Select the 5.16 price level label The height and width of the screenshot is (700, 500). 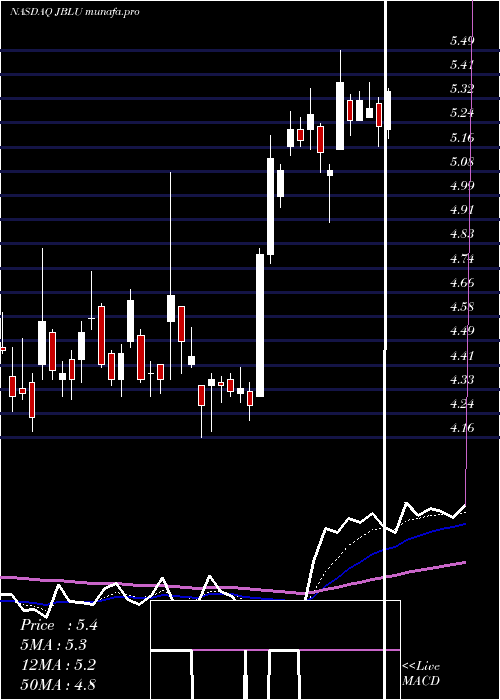(462, 137)
